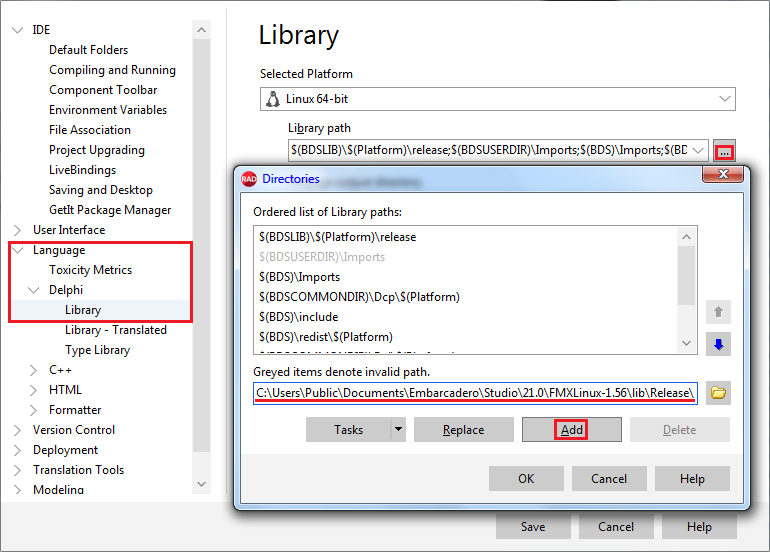This screenshot has height=552, width=770.
Task: Select Project Upgrading option
Action: (97, 150)
